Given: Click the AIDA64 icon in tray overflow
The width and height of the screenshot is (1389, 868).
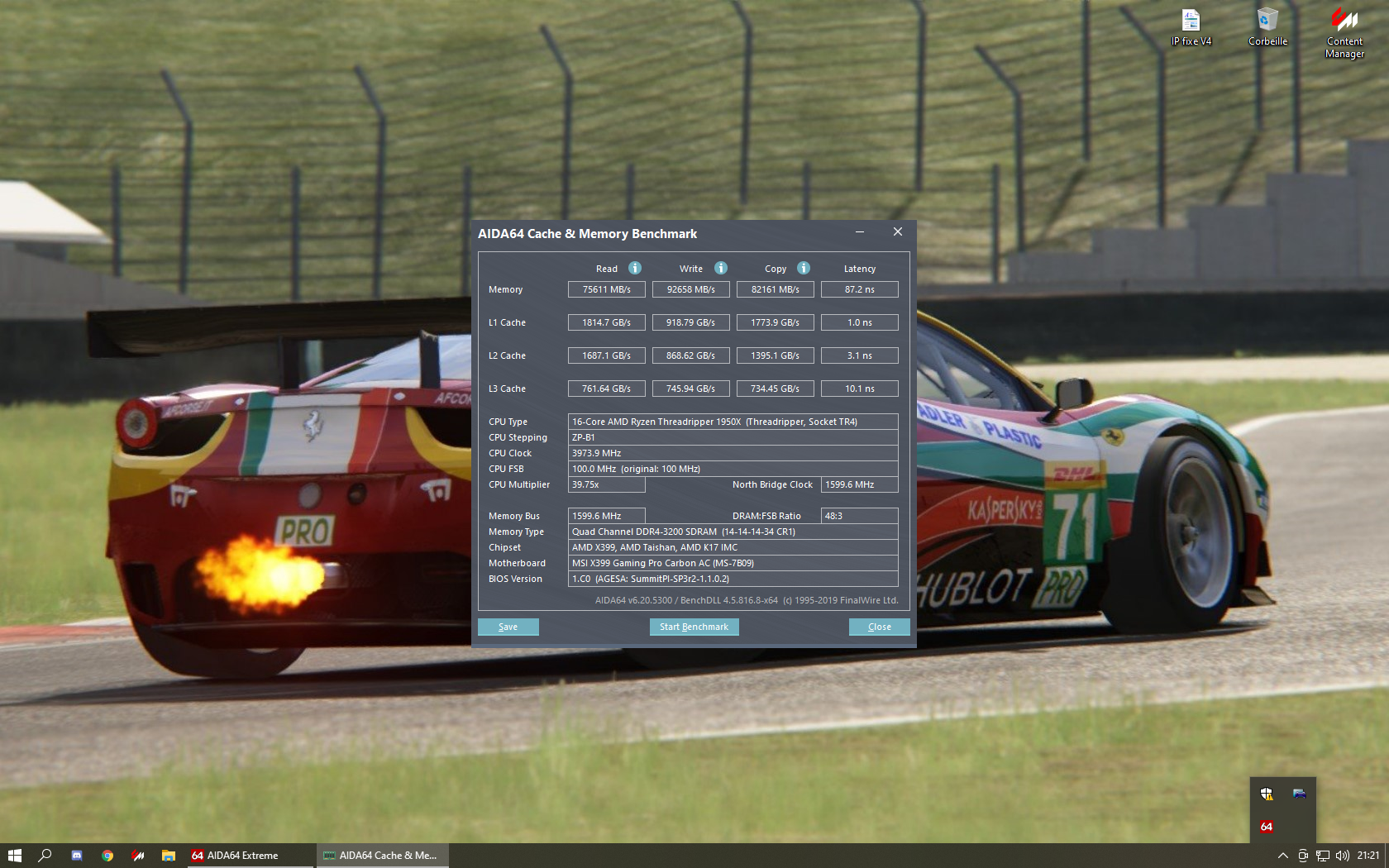Looking at the screenshot, I should click(x=1267, y=827).
